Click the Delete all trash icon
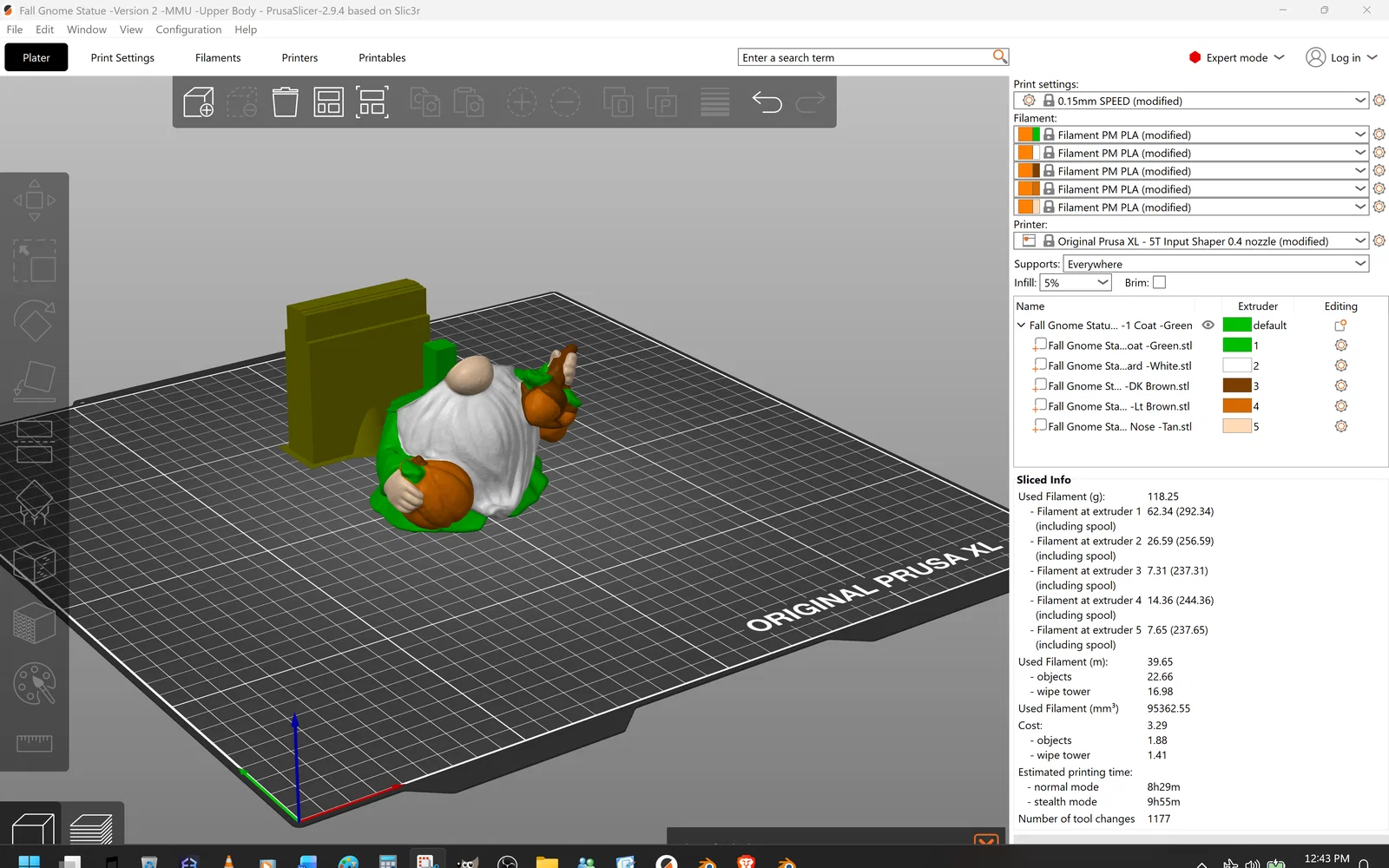 coord(285,102)
